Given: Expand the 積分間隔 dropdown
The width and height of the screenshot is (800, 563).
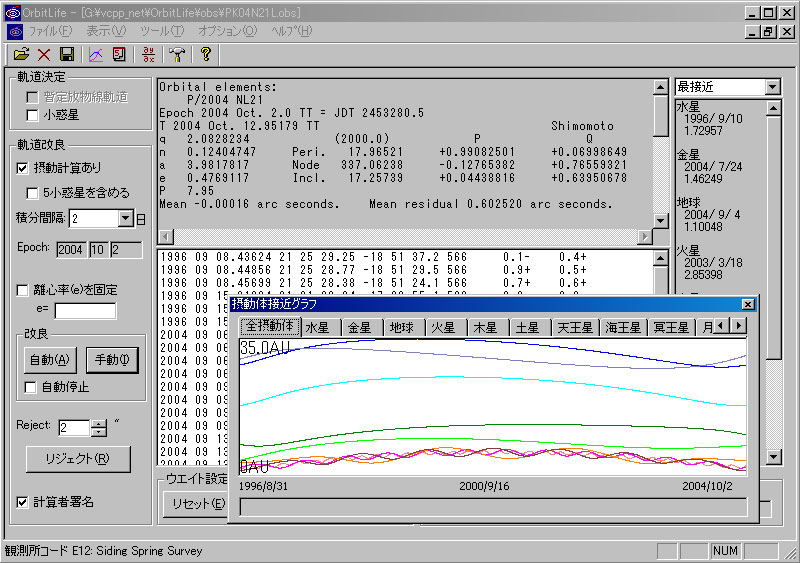Looking at the screenshot, I should pyautogui.click(x=125, y=218).
